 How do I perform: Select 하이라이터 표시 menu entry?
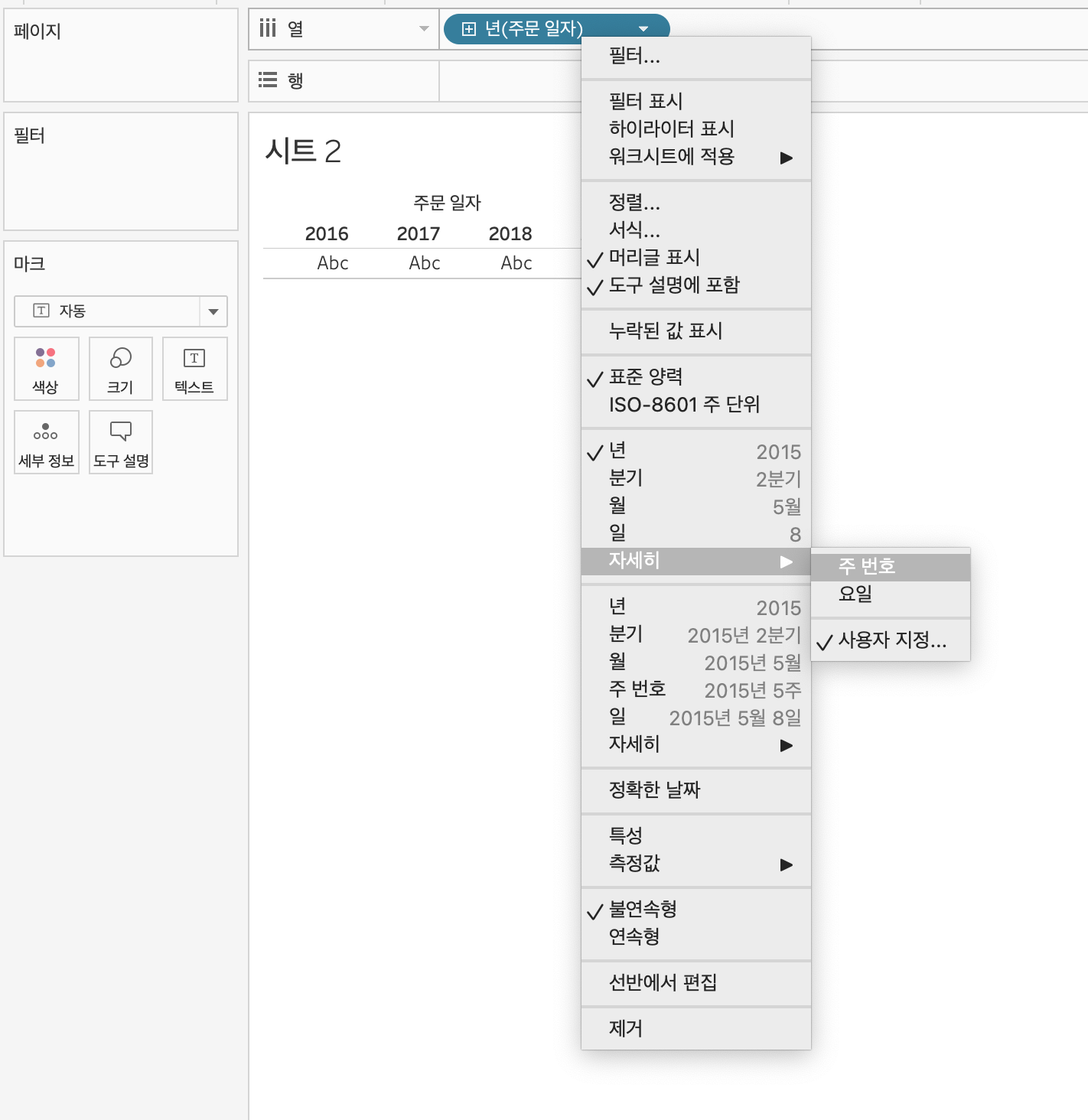[696, 129]
